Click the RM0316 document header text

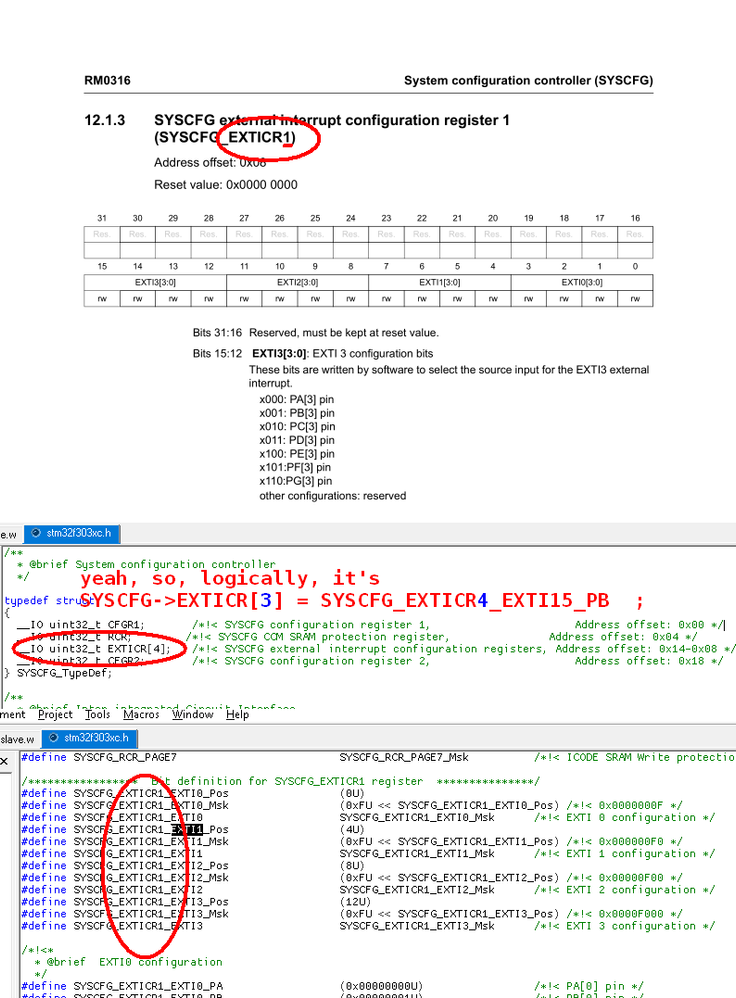coord(107,80)
